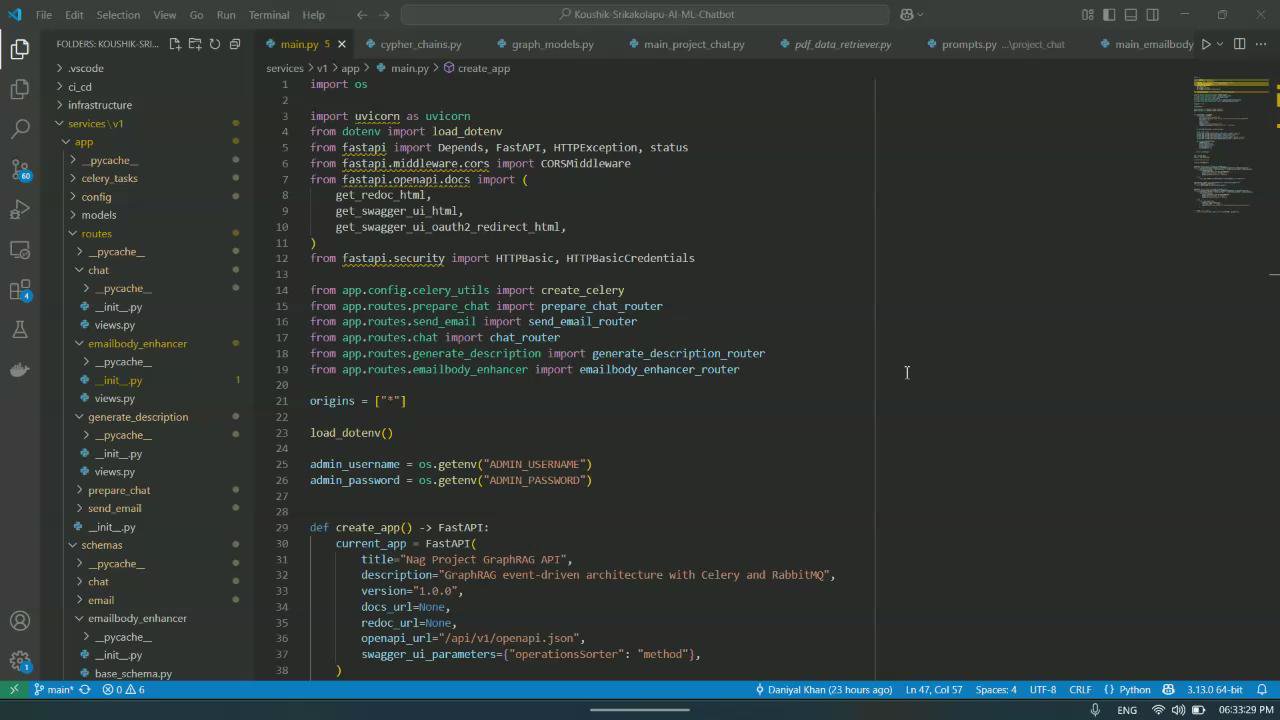Switch to the cypher_chains.py tab
This screenshot has height=720, width=1280.
click(x=420, y=44)
